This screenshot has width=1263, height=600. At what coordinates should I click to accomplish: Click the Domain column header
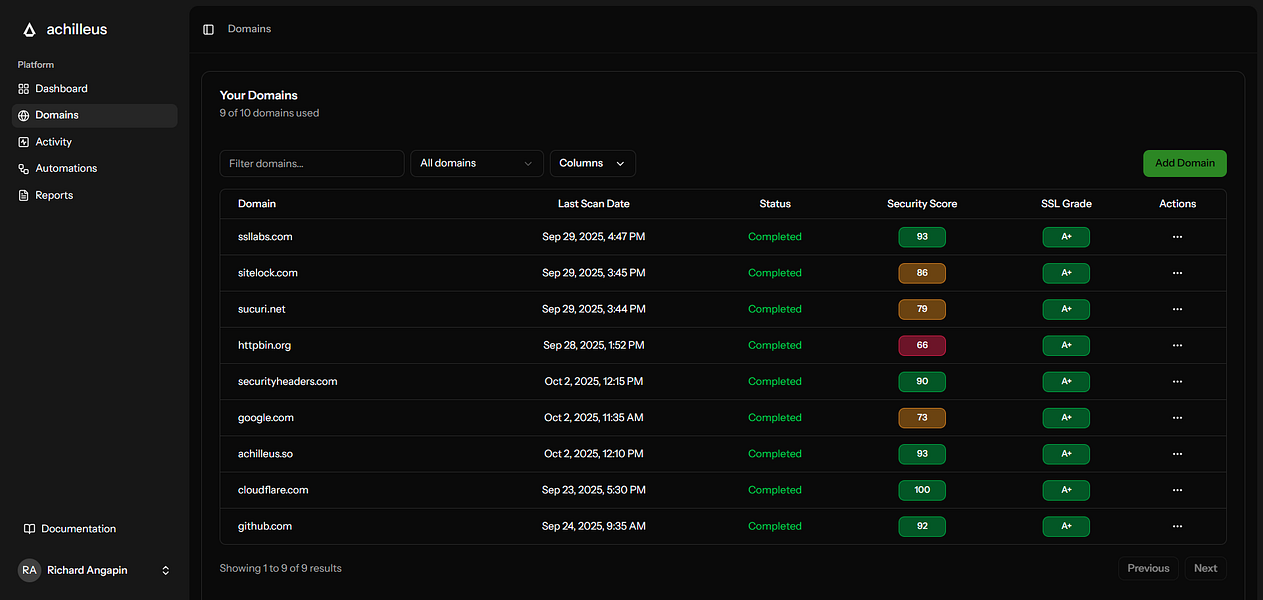coord(257,204)
